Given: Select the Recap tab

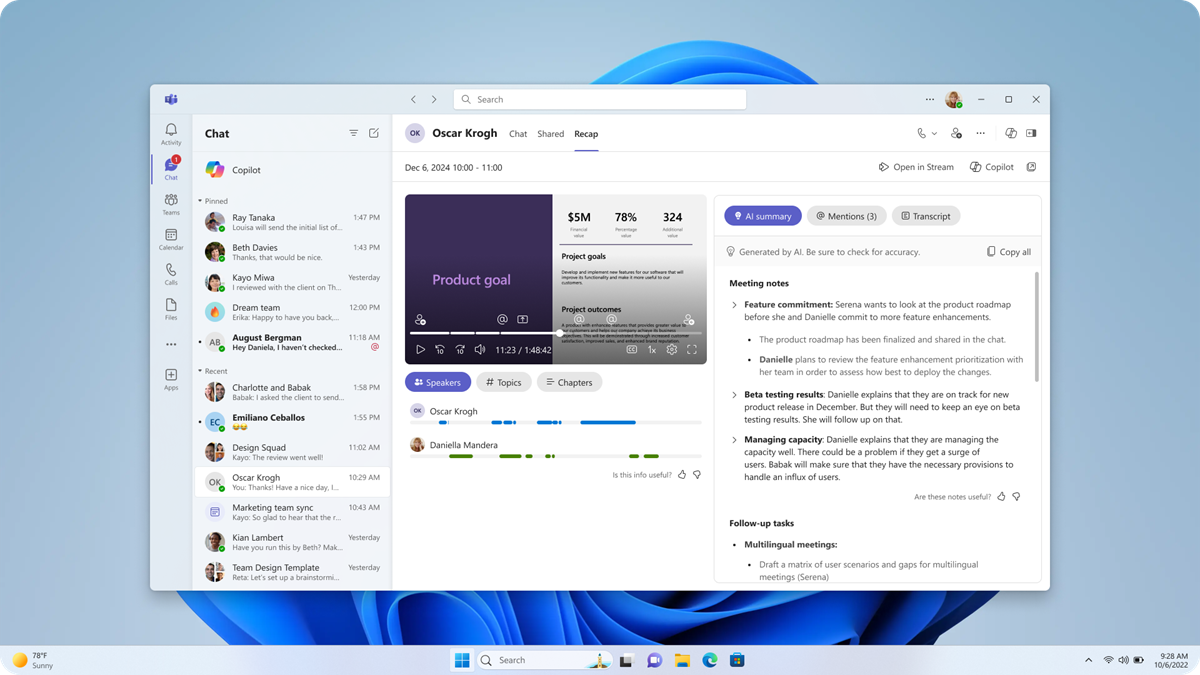Looking at the screenshot, I should pos(586,133).
